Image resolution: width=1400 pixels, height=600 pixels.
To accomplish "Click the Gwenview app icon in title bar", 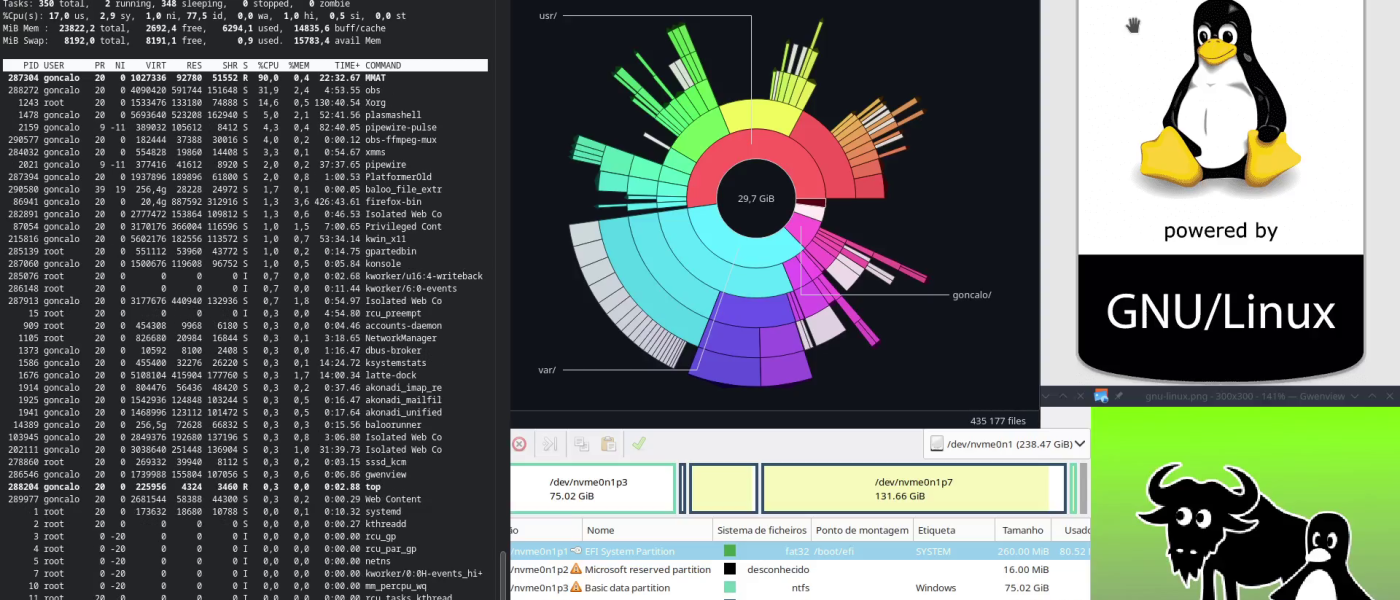I will click(x=1101, y=396).
